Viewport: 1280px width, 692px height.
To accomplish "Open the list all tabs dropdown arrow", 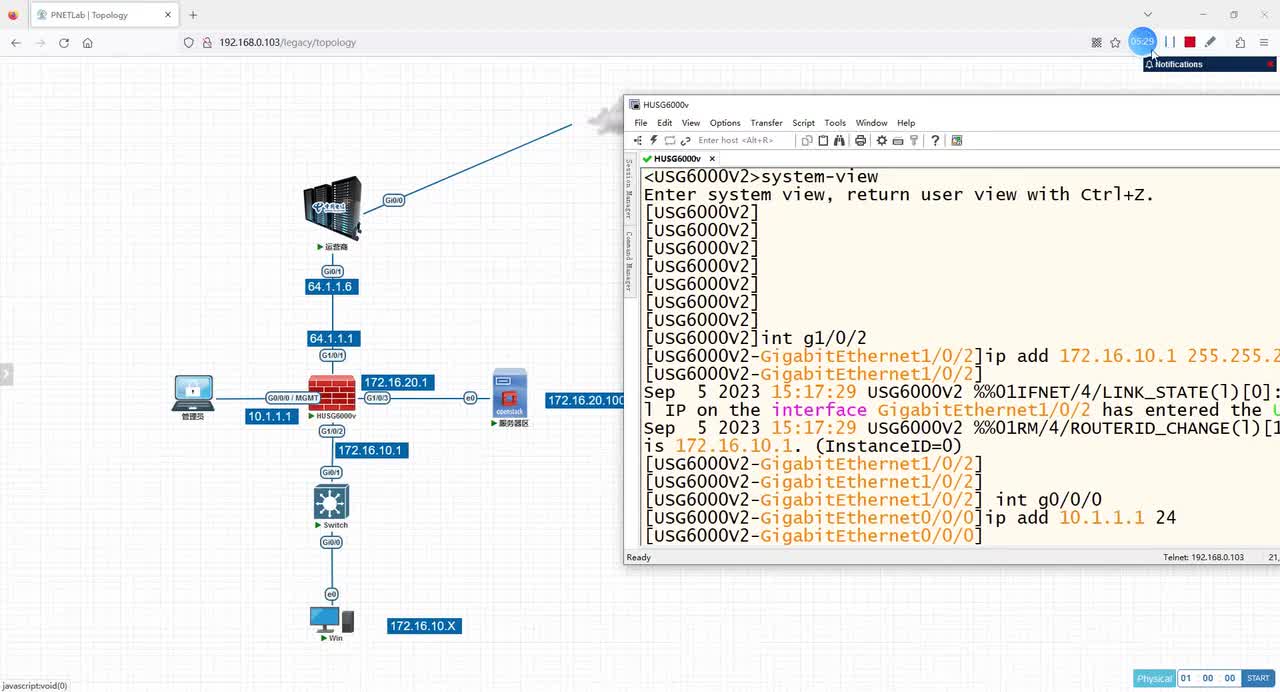I will point(1148,15).
